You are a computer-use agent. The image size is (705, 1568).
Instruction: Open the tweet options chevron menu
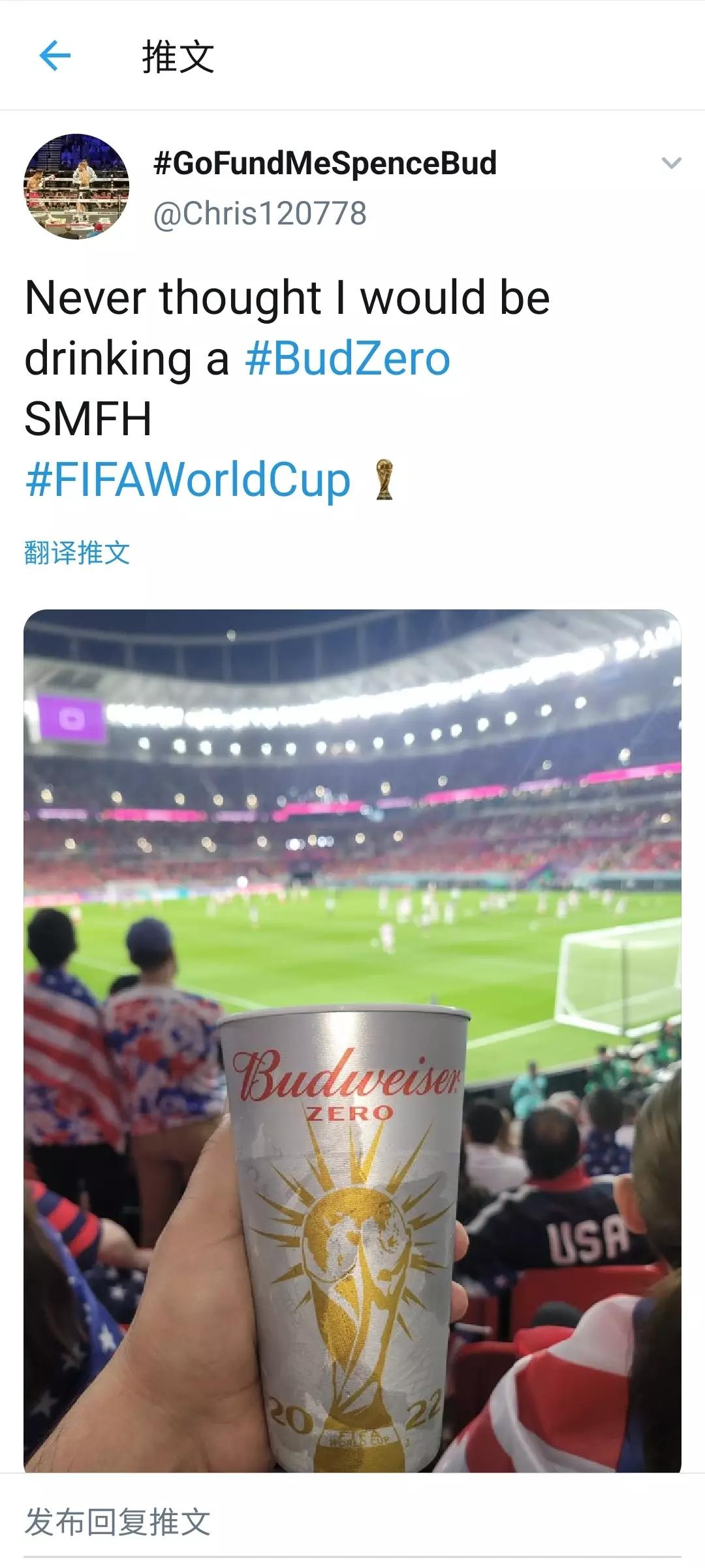click(x=671, y=163)
